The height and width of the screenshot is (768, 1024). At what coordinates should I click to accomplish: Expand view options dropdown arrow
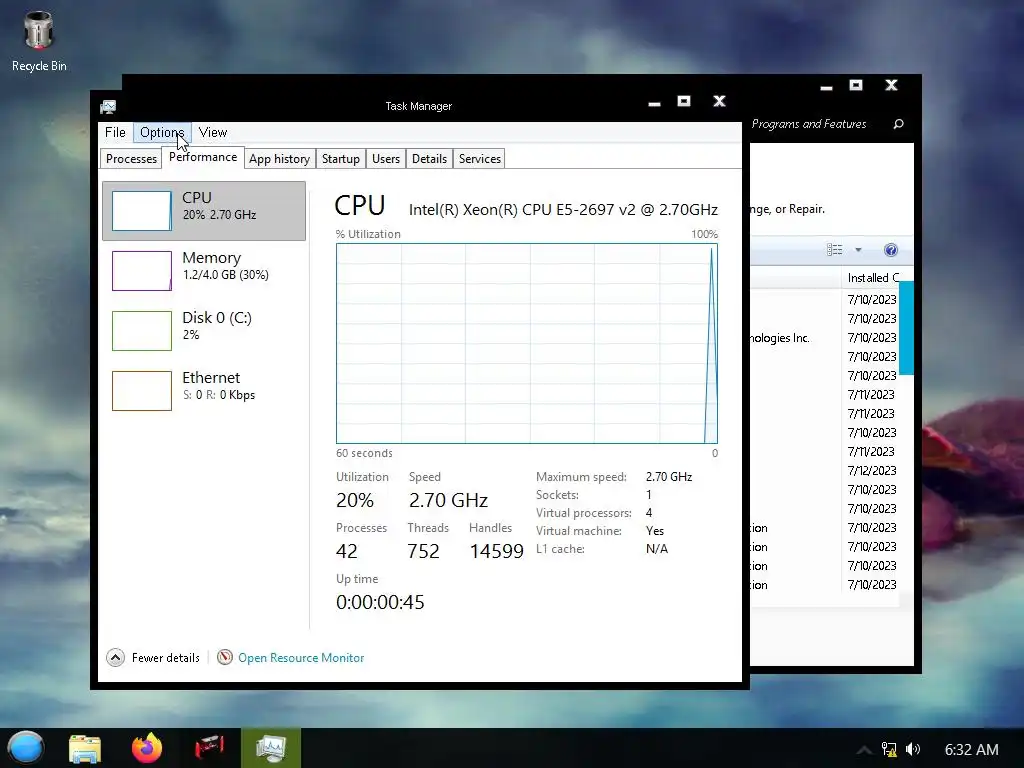(x=858, y=249)
